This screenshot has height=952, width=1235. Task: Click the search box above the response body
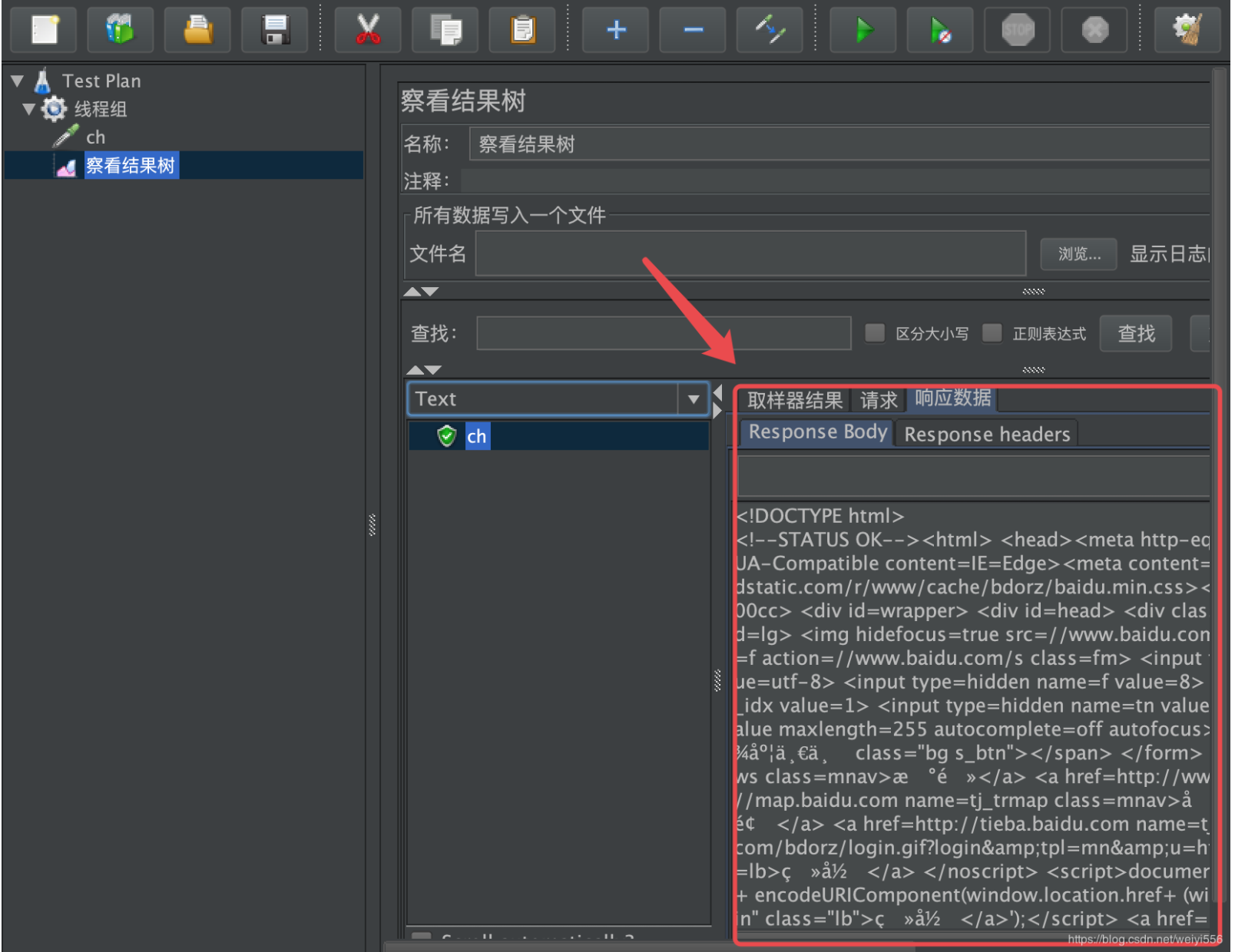[x=973, y=477]
